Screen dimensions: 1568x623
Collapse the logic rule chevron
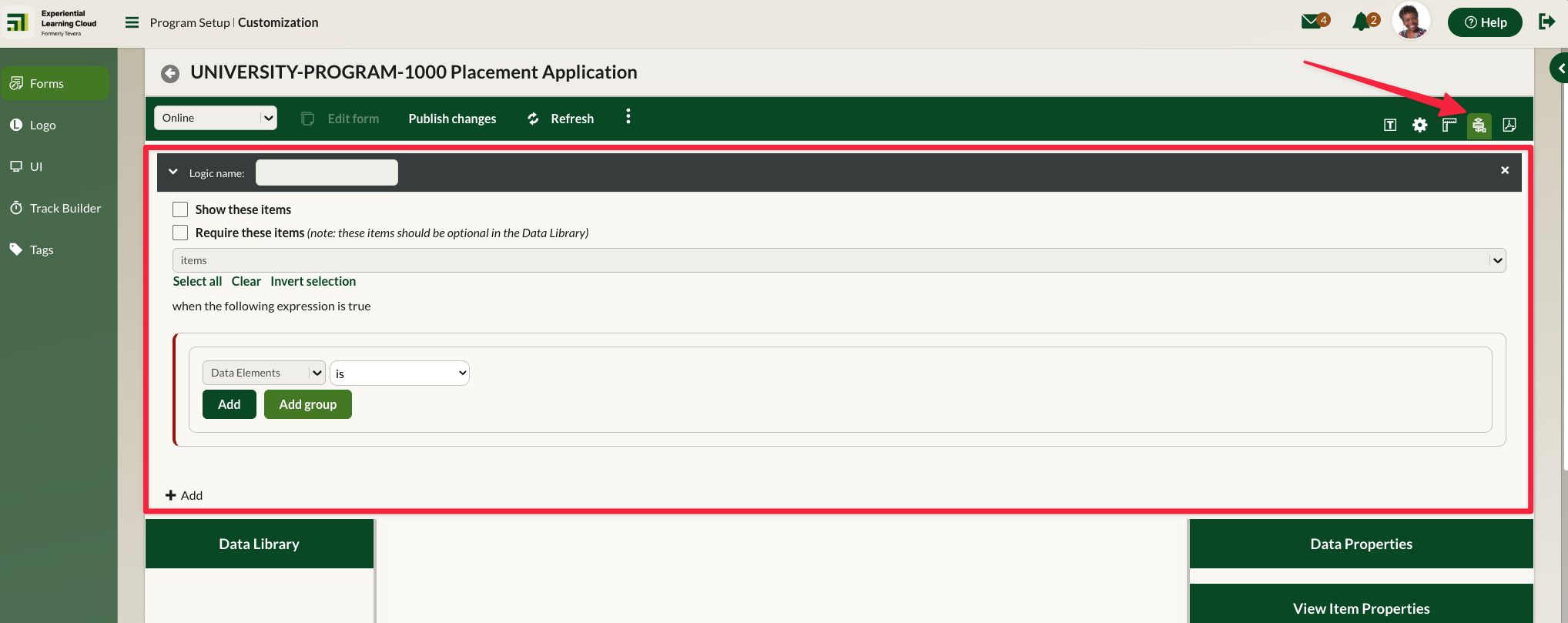click(173, 172)
